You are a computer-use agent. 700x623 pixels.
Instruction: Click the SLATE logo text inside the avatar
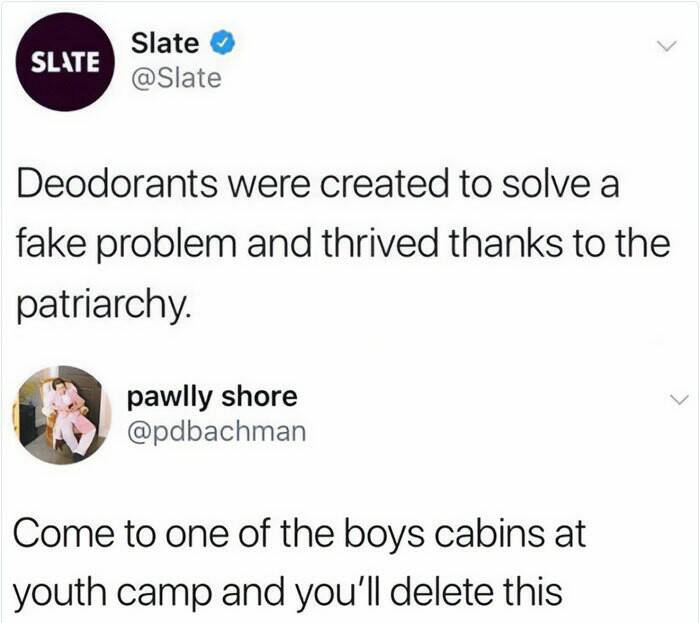pos(65,62)
